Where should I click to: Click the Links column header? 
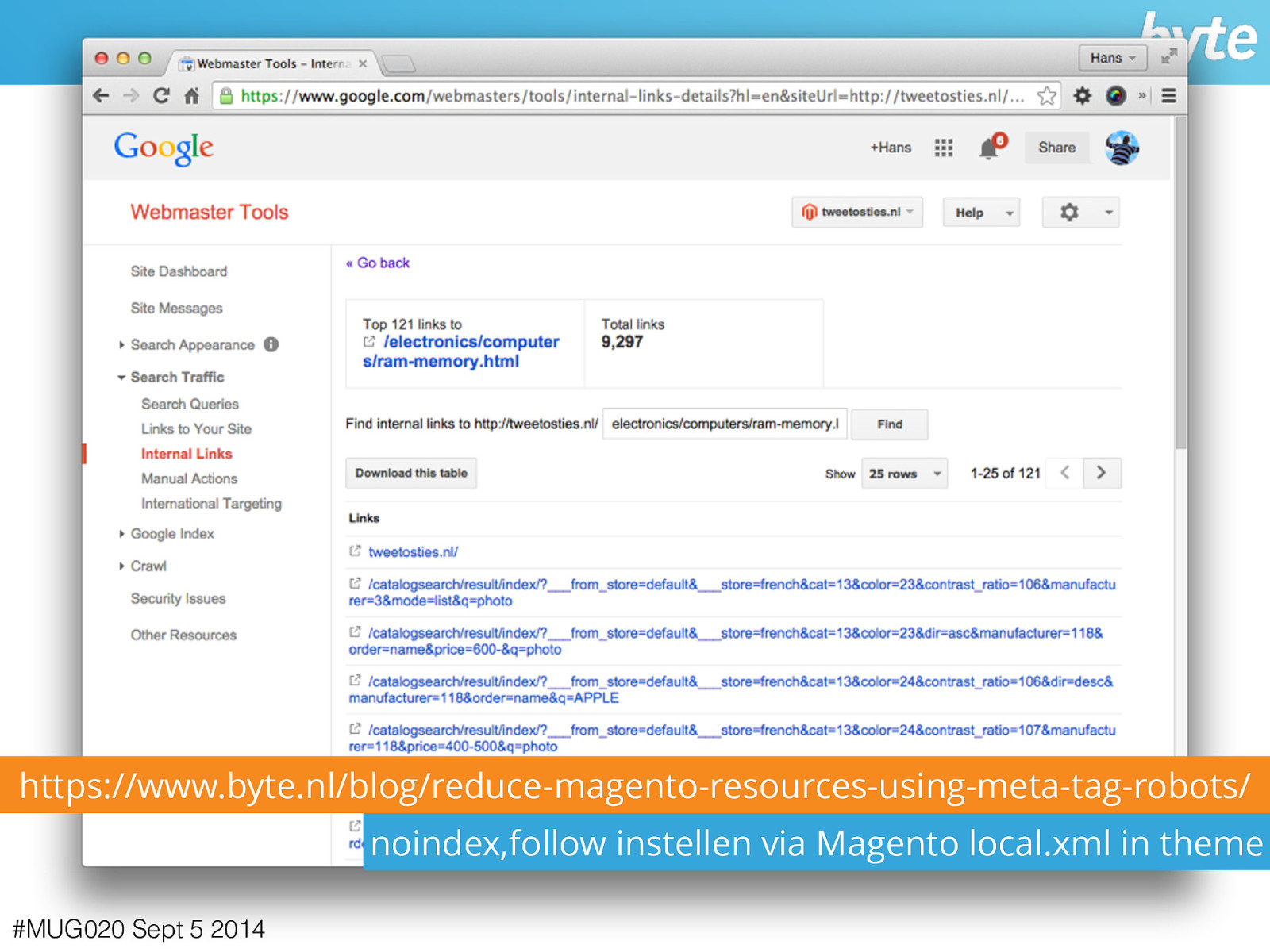coord(364,518)
